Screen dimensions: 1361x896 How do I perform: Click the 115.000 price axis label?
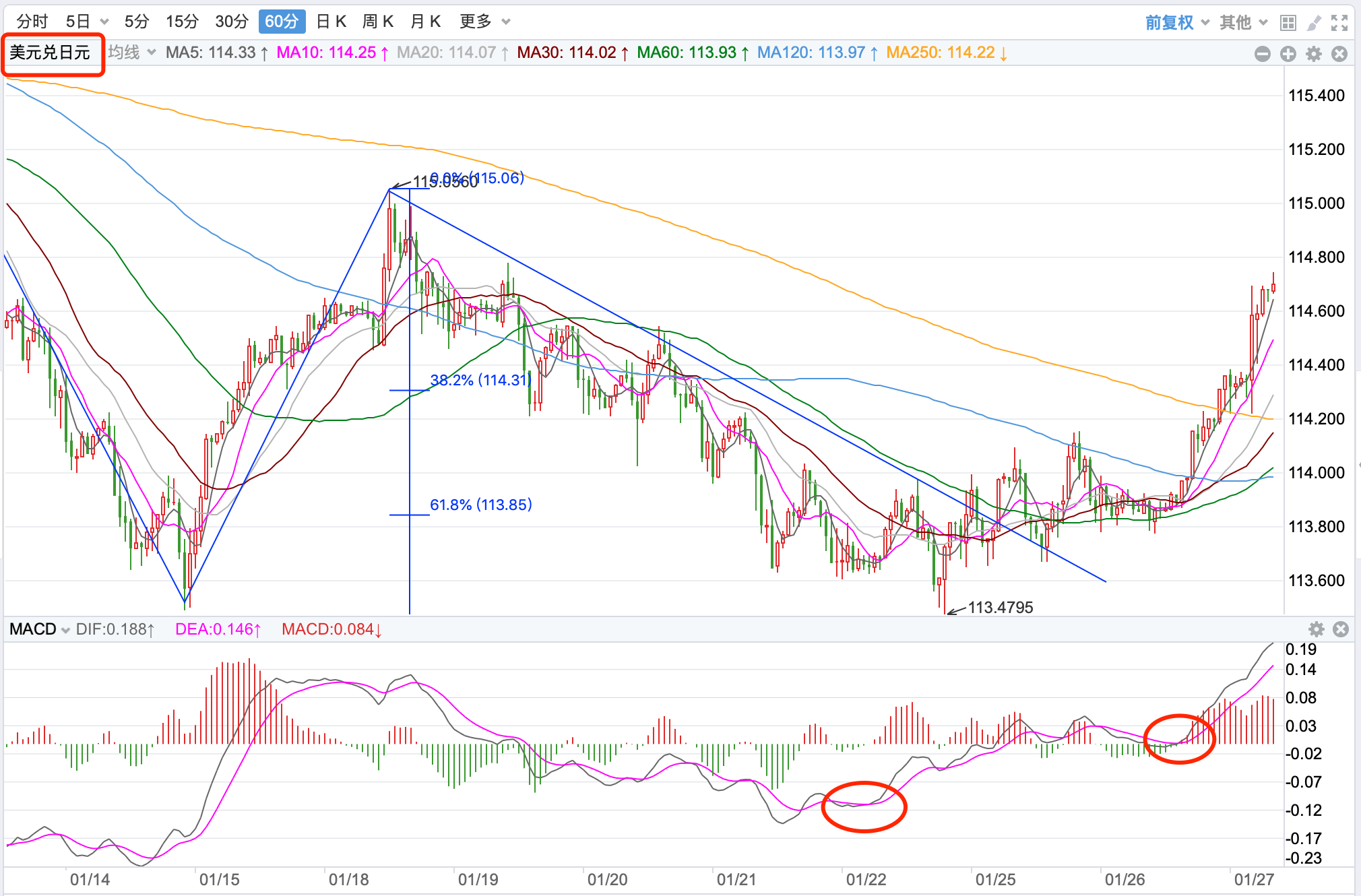coord(1317,203)
